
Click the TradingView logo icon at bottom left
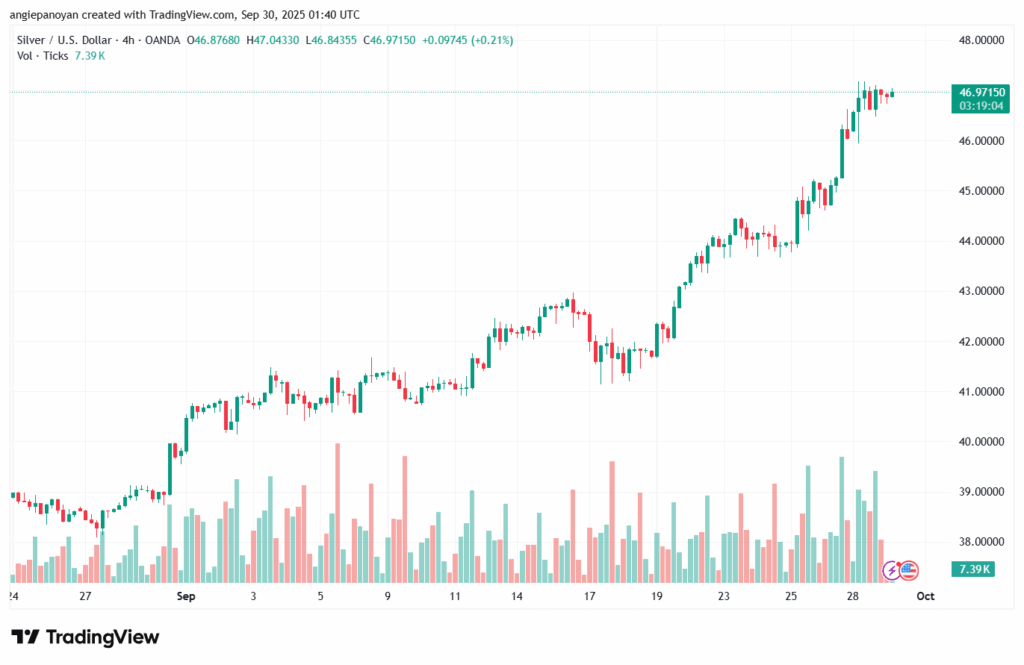[x=25, y=637]
